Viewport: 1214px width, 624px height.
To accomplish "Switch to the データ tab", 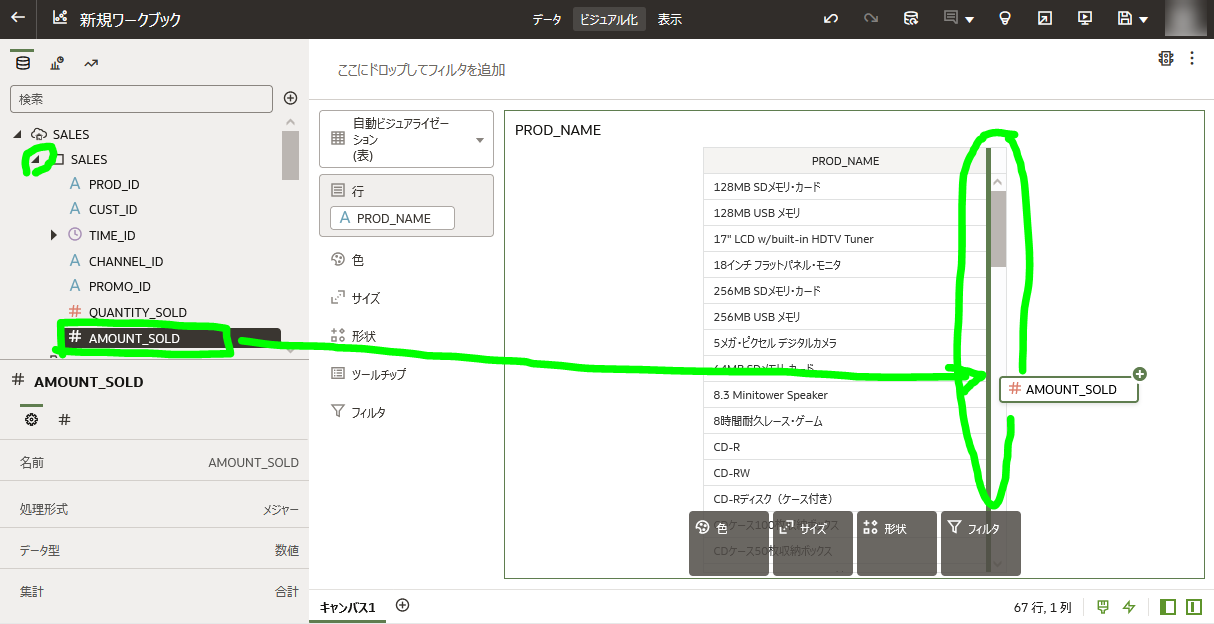I will click(546, 18).
